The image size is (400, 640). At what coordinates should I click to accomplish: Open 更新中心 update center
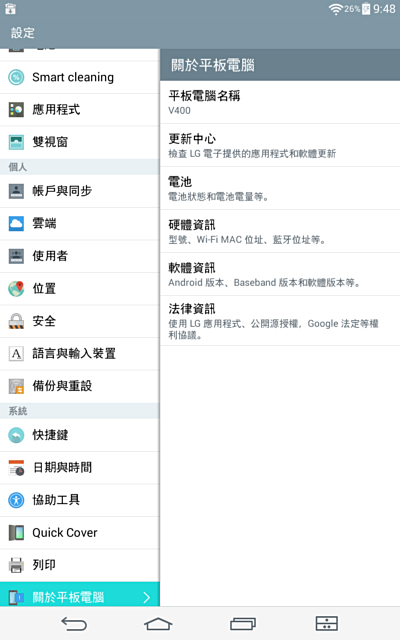tap(280, 145)
